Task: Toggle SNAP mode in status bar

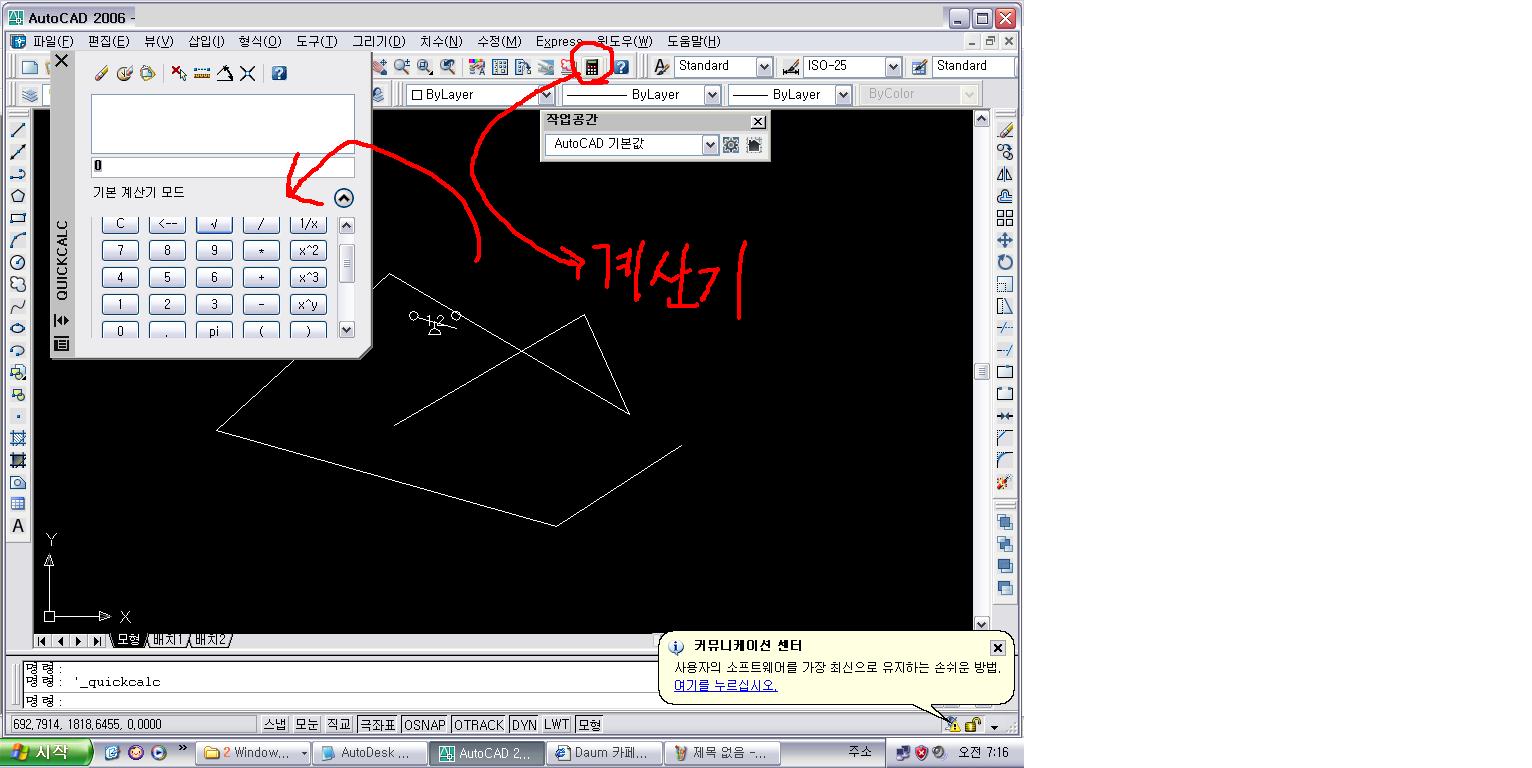Action: (x=275, y=725)
